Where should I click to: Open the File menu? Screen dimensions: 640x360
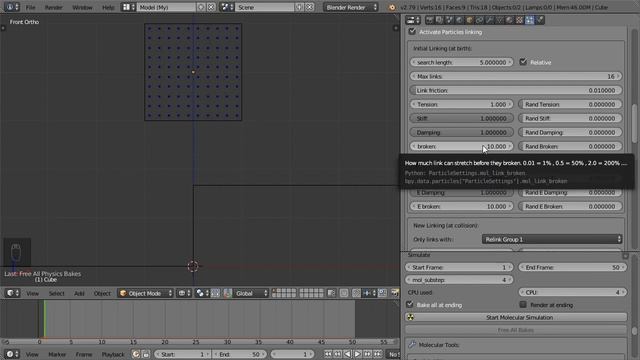point(31,7)
